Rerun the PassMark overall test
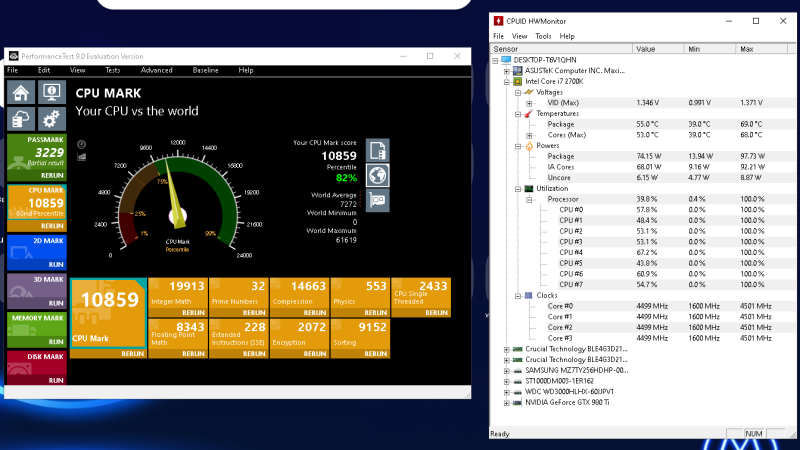This screenshot has height=450, width=800. (x=52, y=175)
